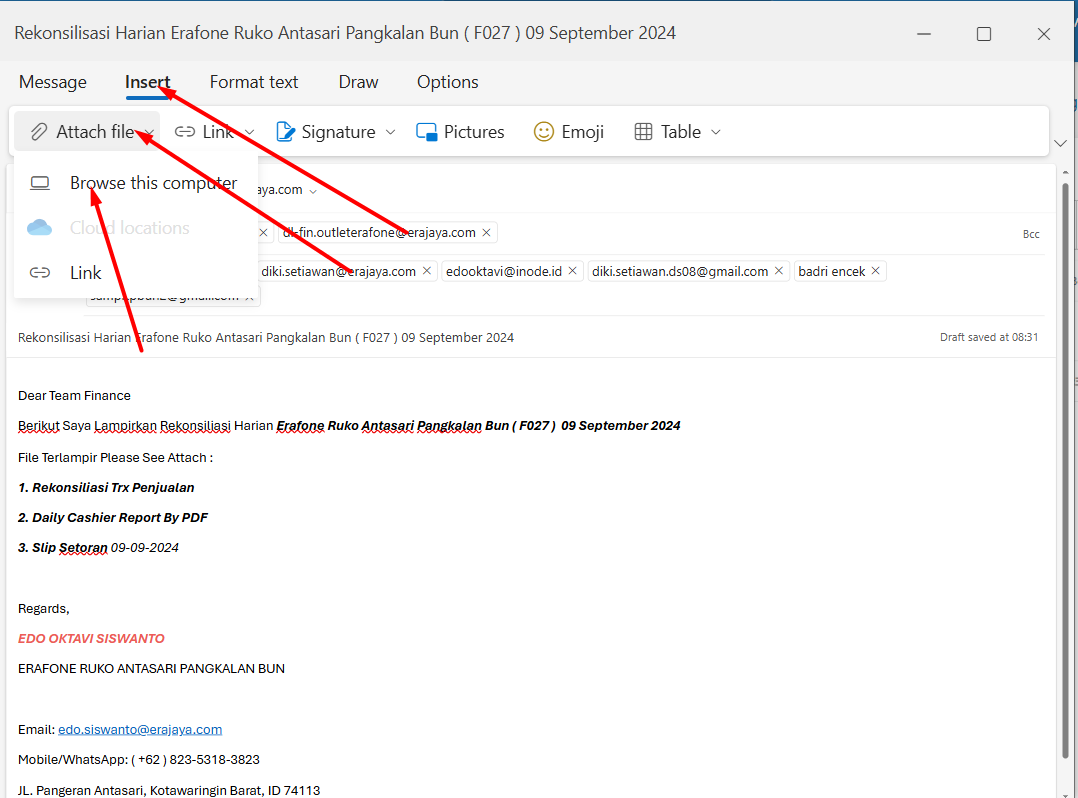
Task: Click the Attach file paperclip icon
Action: pyautogui.click(x=39, y=132)
